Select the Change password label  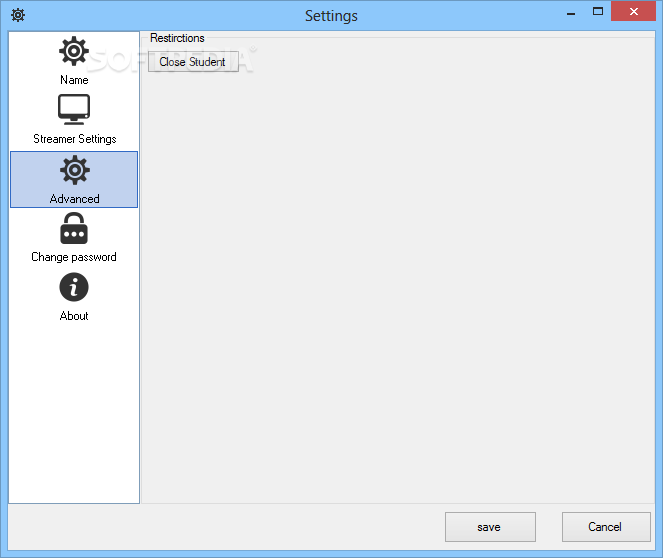(x=74, y=257)
